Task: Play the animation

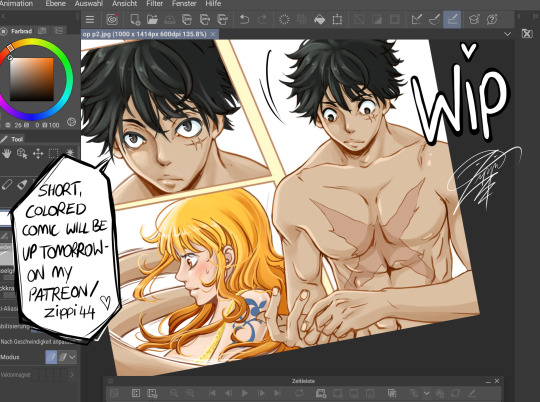Action: [245, 393]
